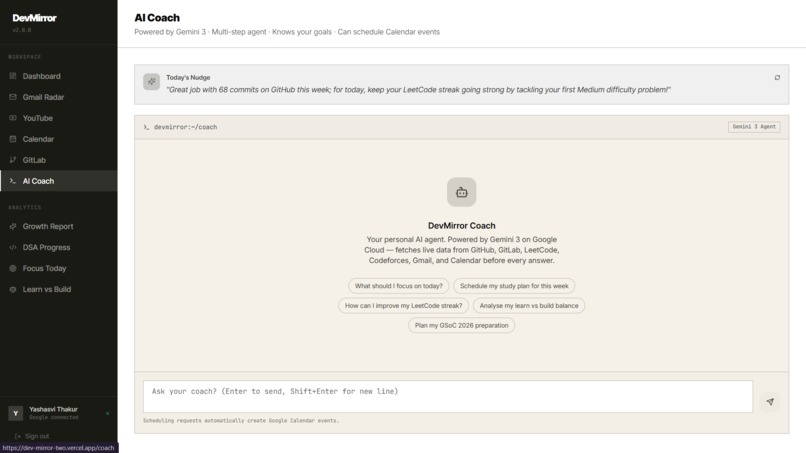Sign out of the account

tap(32, 436)
